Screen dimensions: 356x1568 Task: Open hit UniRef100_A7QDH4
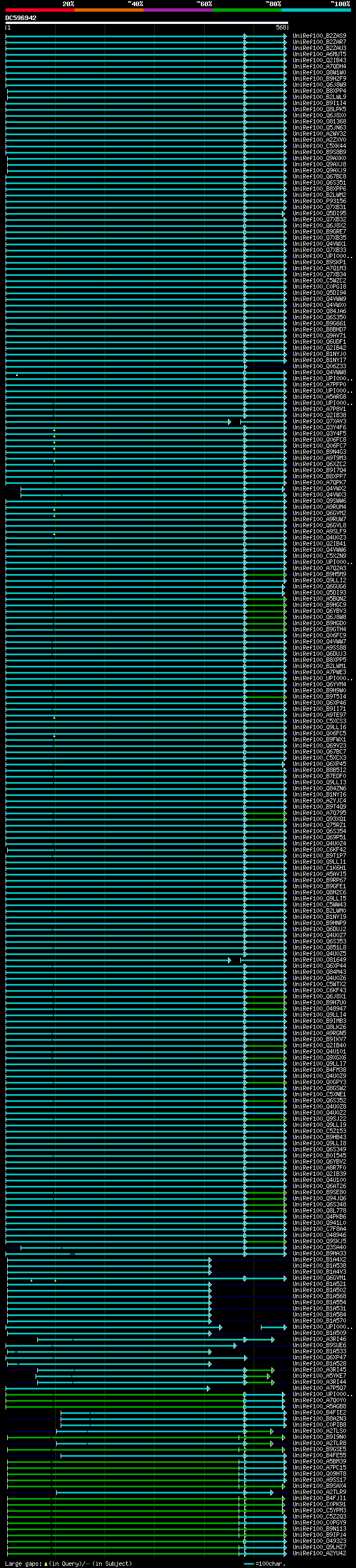coord(319,66)
